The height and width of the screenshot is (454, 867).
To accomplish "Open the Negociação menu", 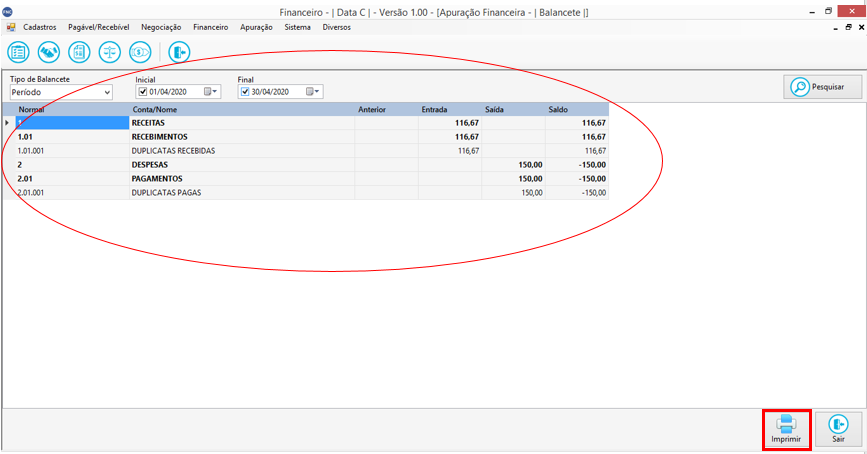I will [x=161, y=27].
